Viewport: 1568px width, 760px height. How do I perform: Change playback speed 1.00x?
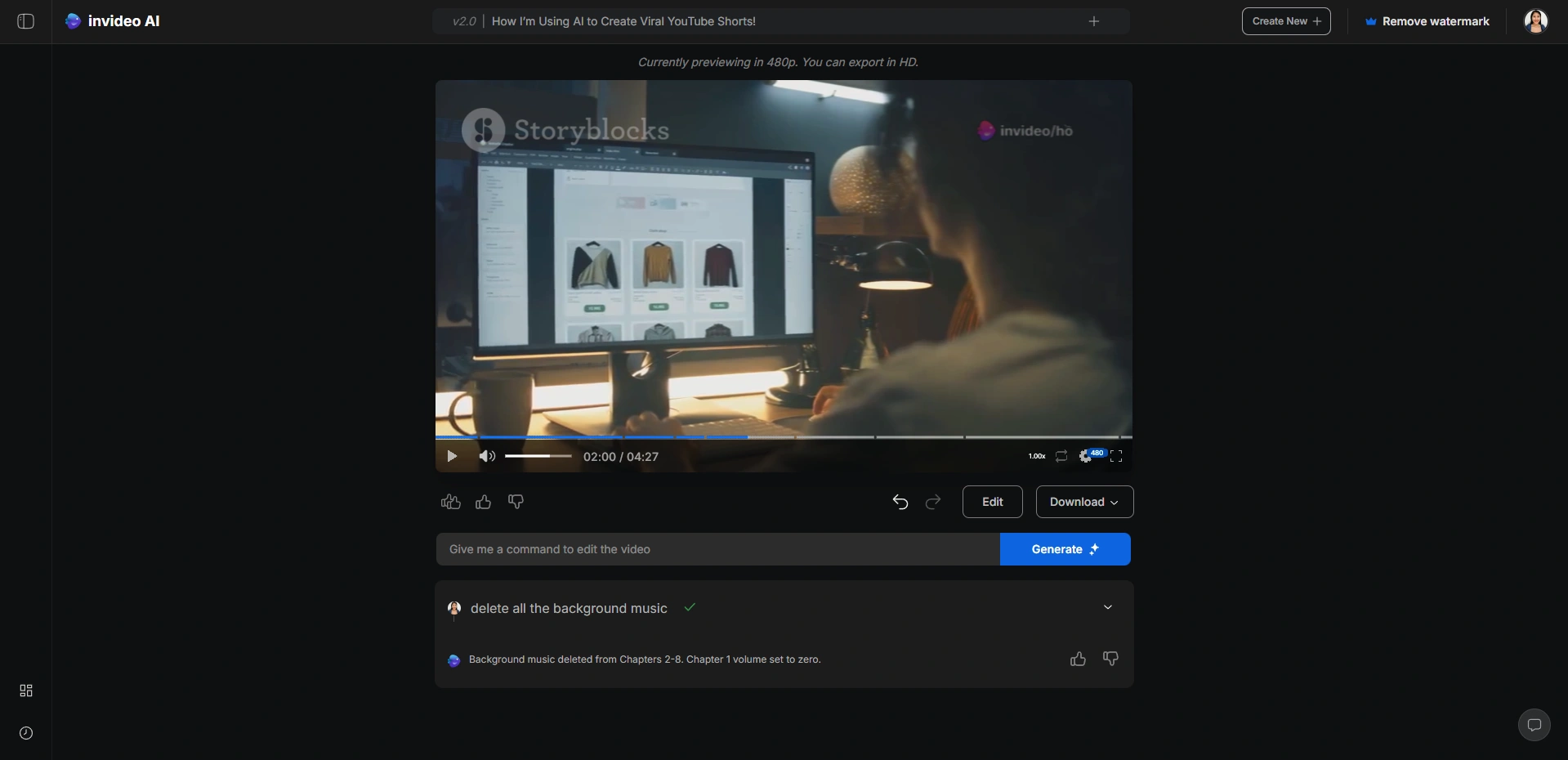coord(1037,456)
